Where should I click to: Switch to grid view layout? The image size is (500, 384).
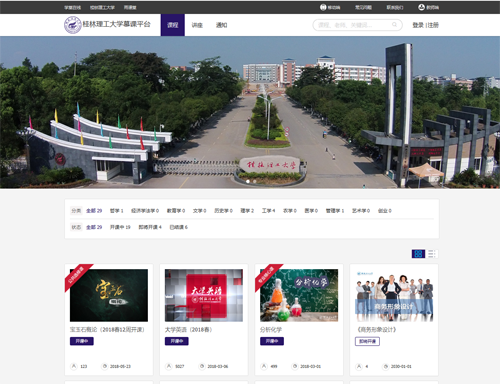pyautogui.click(x=418, y=254)
